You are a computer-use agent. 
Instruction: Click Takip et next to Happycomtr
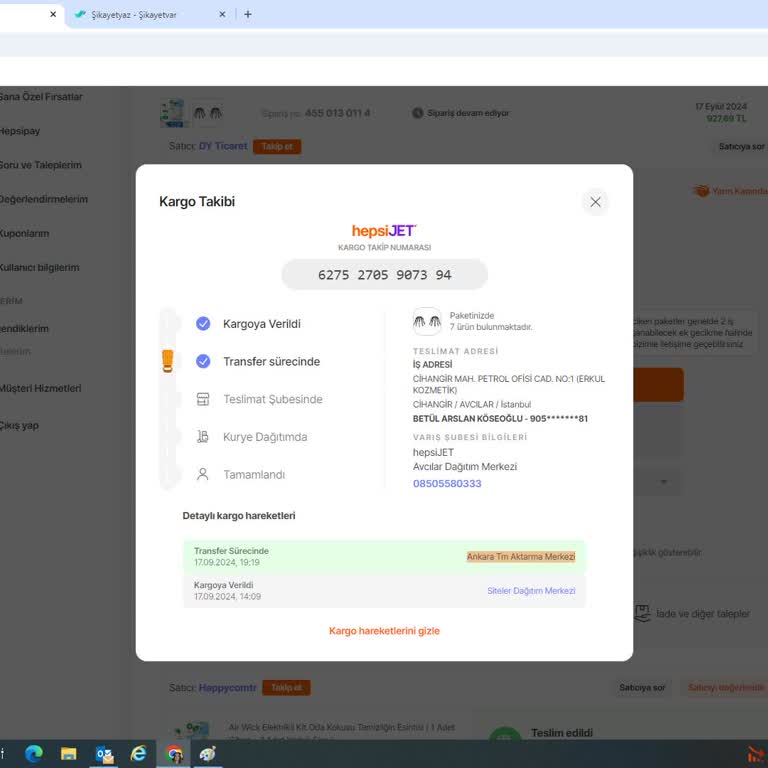(286, 688)
